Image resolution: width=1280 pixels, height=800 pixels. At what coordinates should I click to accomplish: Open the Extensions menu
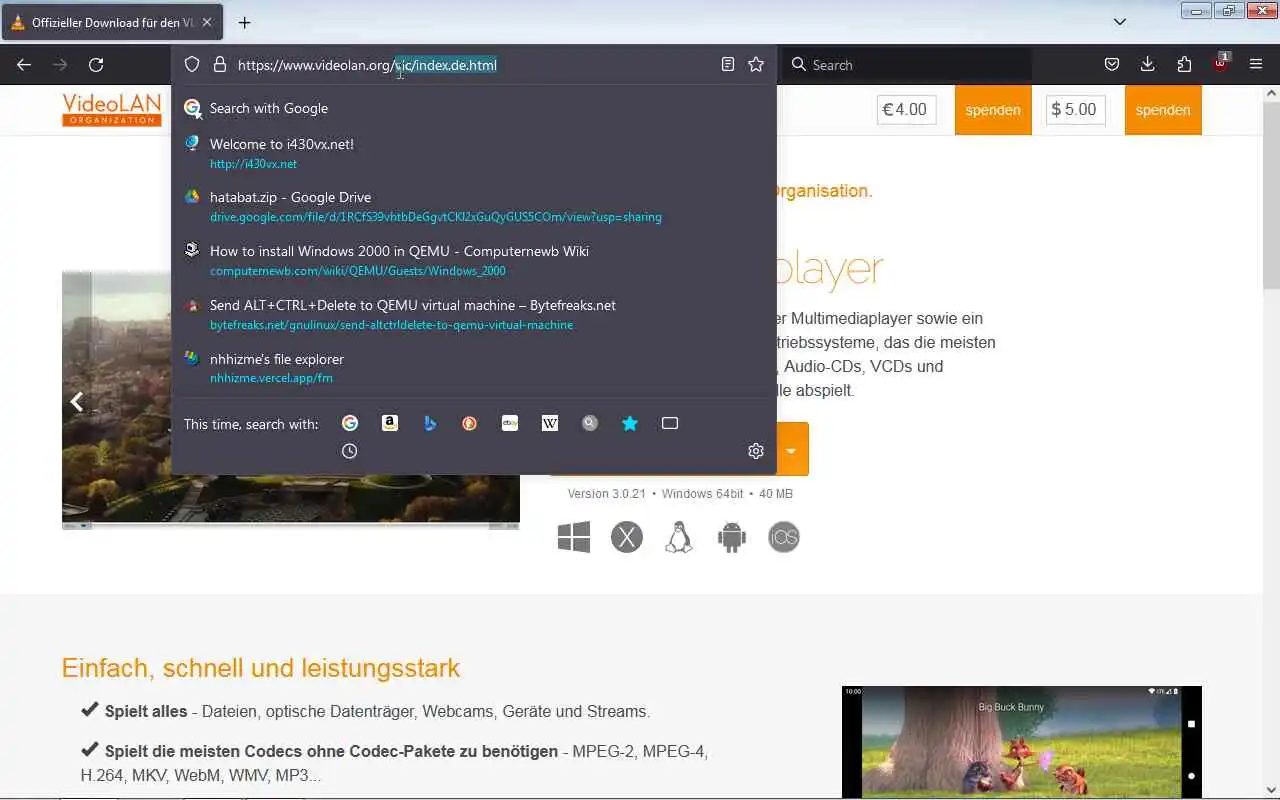(1184, 65)
